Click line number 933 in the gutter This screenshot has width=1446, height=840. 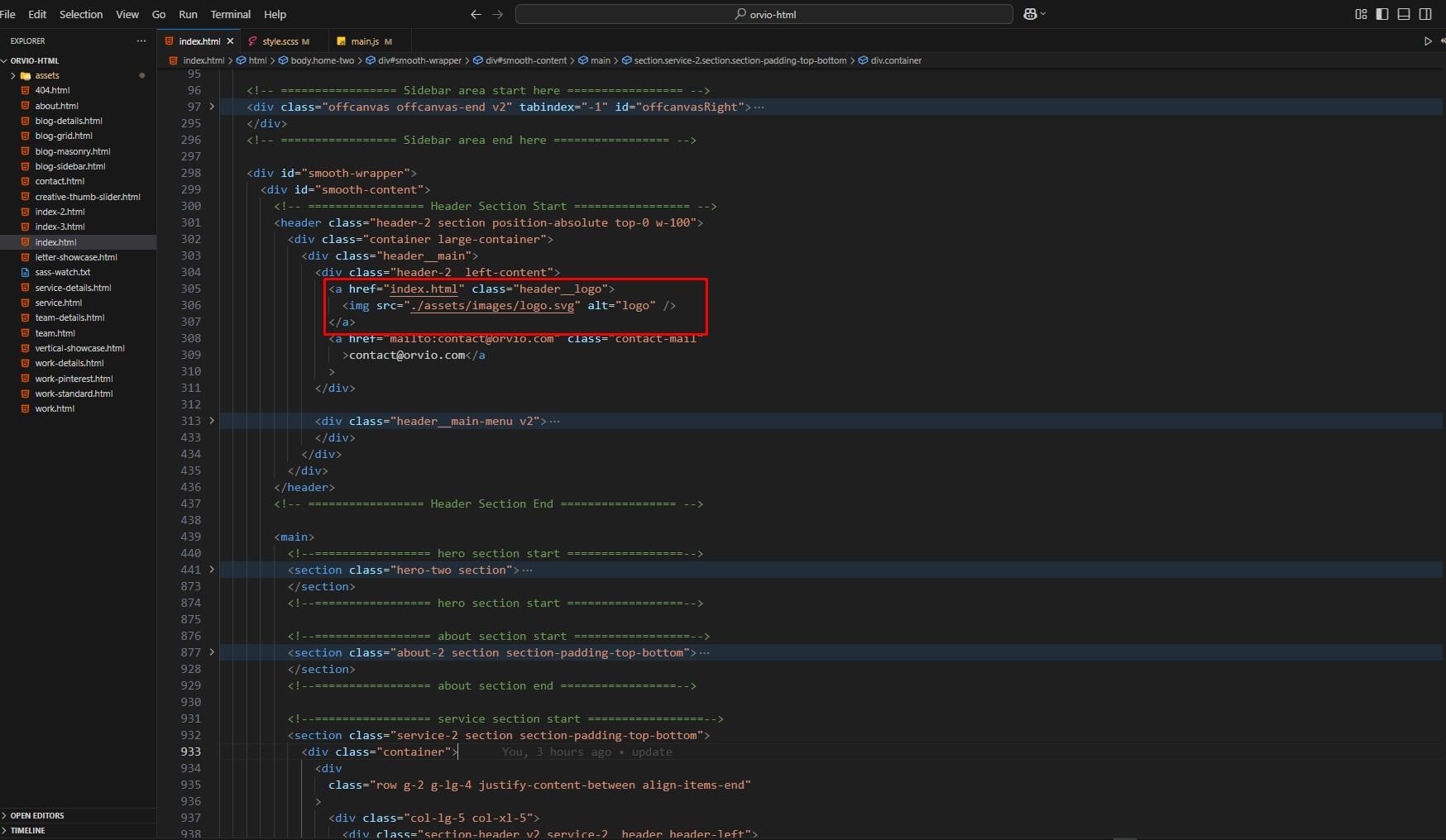click(x=190, y=752)
